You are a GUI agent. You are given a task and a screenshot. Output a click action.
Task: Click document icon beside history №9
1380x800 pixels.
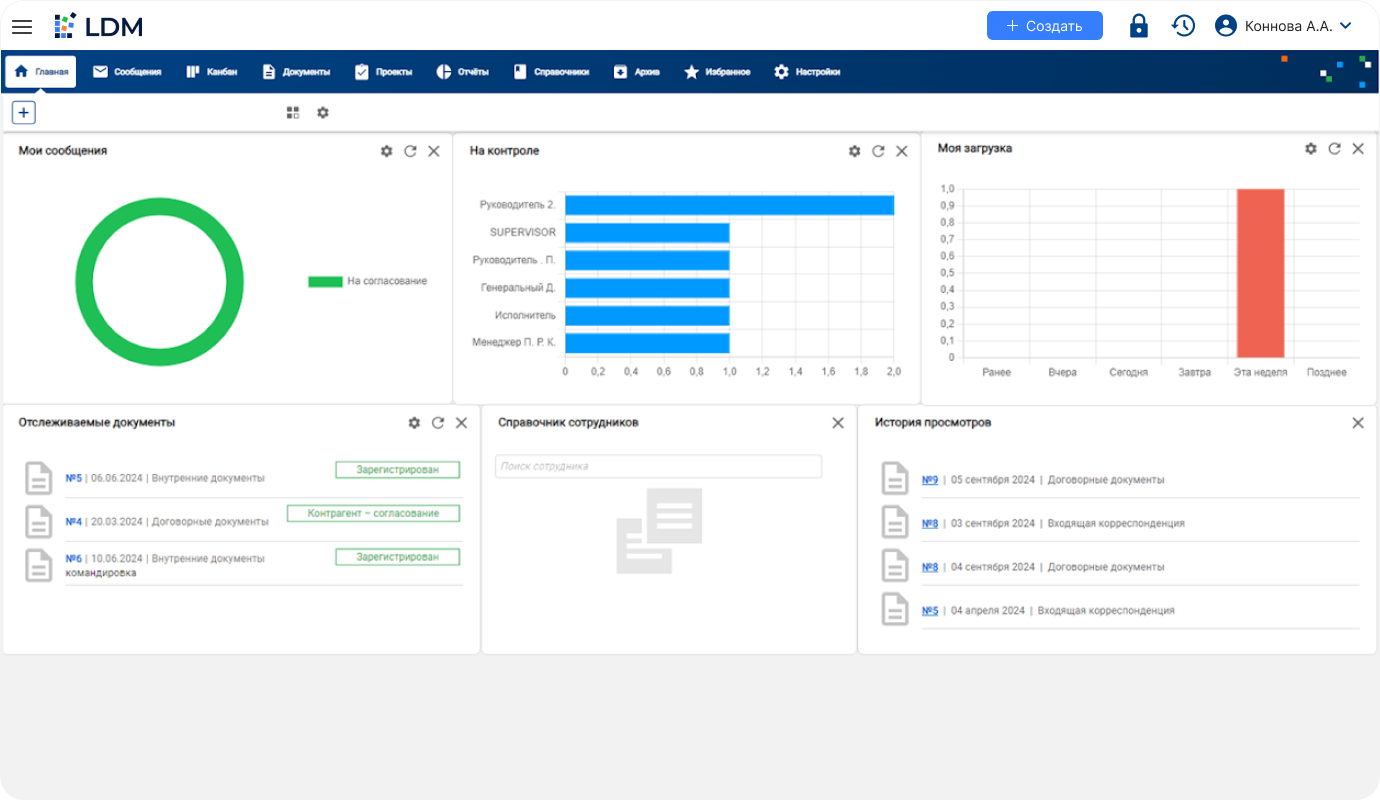[895, 479]
